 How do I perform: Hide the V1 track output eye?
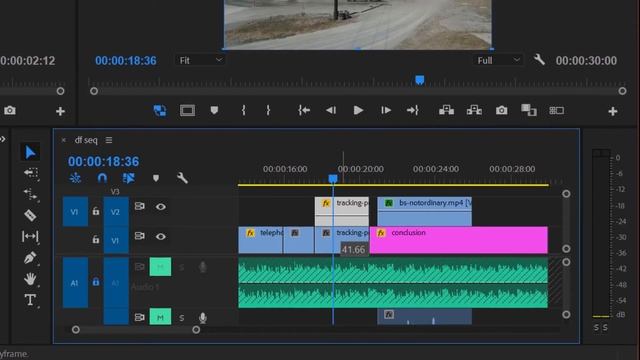(160, 237)
